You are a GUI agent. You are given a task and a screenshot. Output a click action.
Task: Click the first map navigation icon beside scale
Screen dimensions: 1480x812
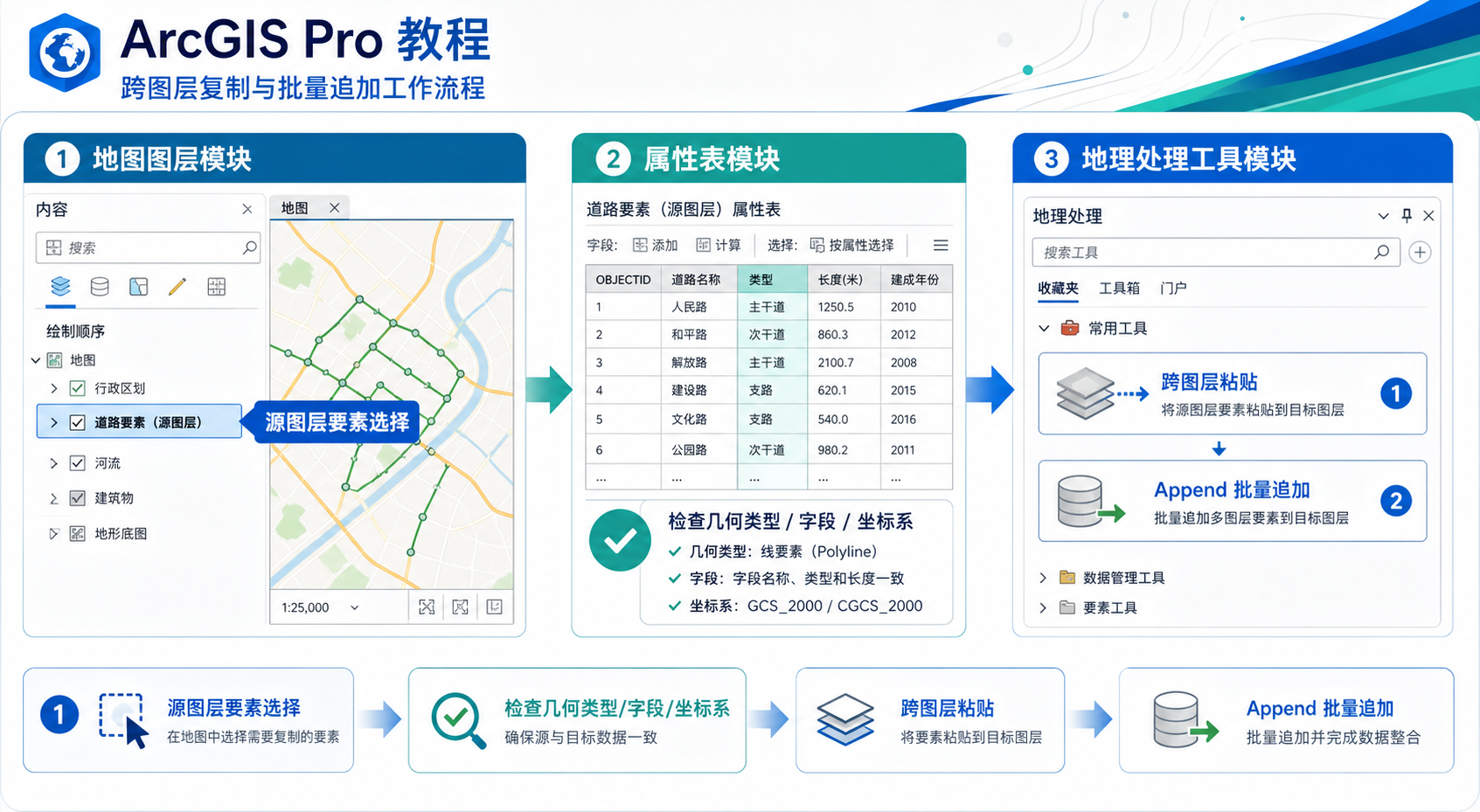click(427, 607)
